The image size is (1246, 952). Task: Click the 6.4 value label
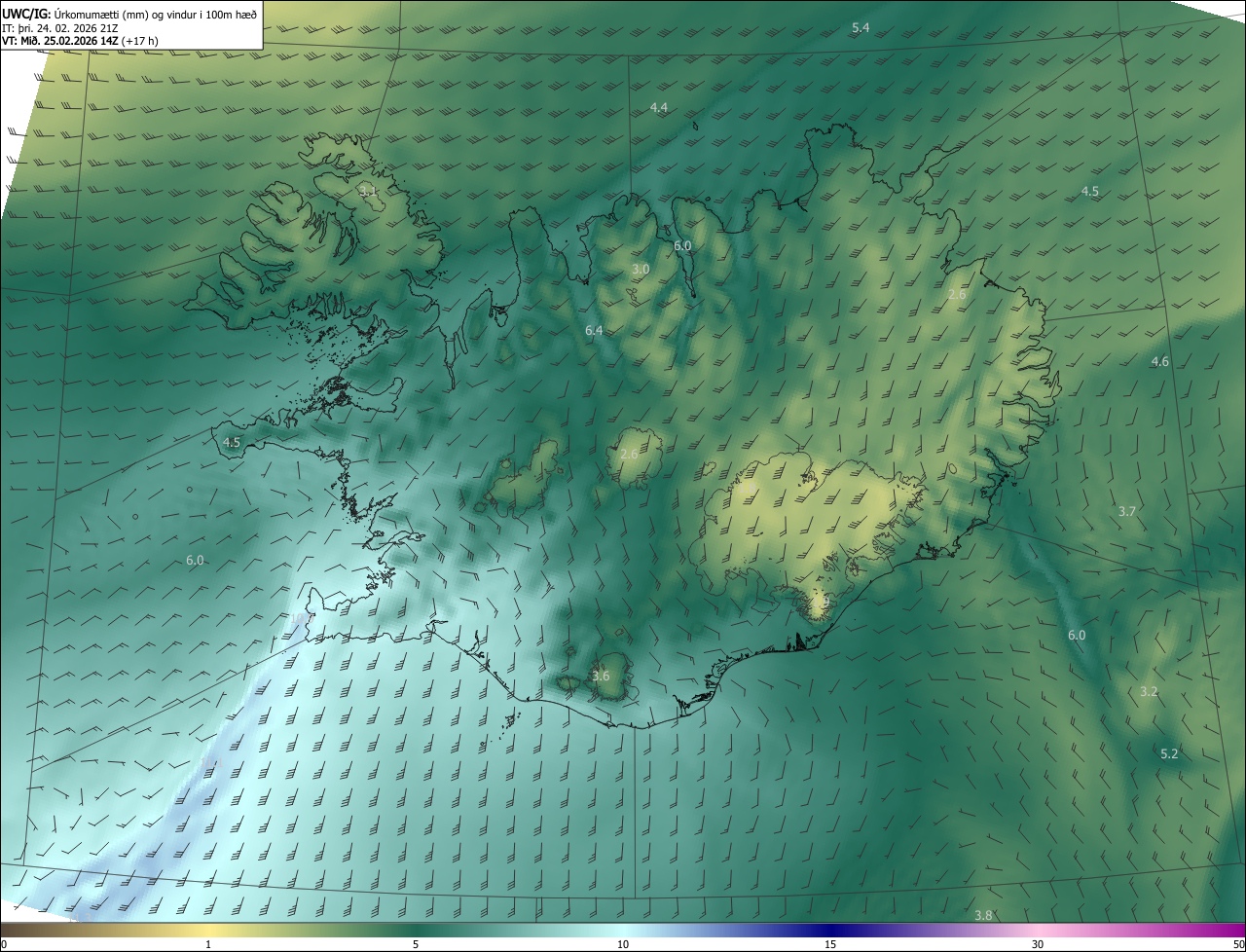594,331
